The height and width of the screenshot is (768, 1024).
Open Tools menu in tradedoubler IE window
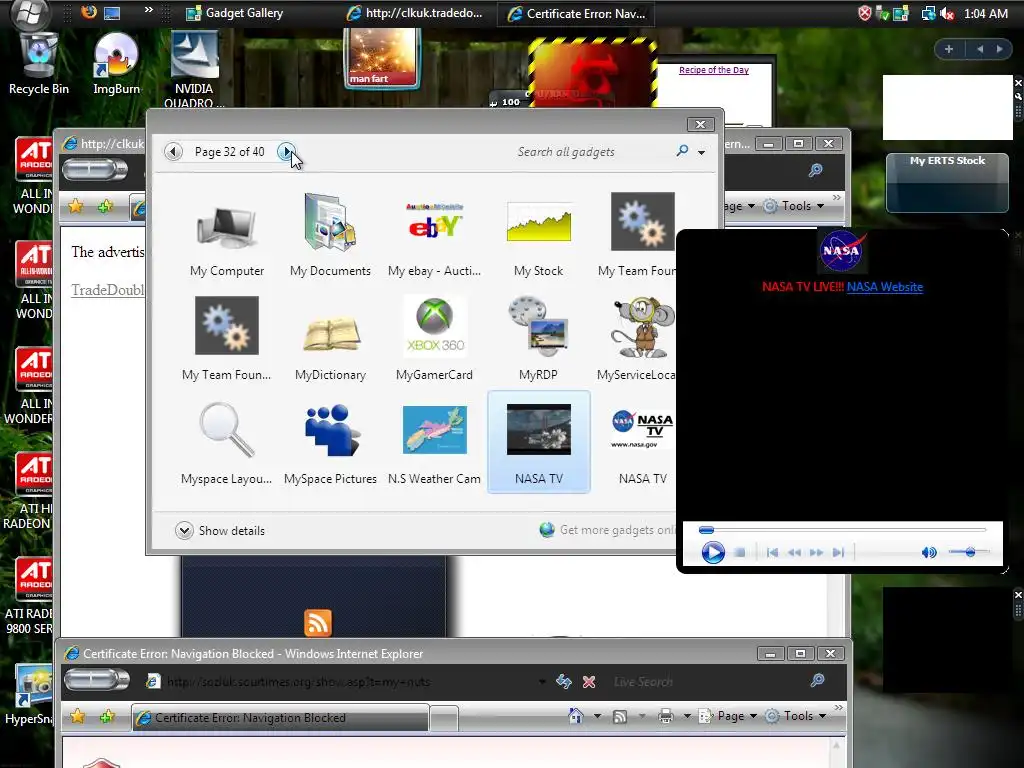click(793, 206)
